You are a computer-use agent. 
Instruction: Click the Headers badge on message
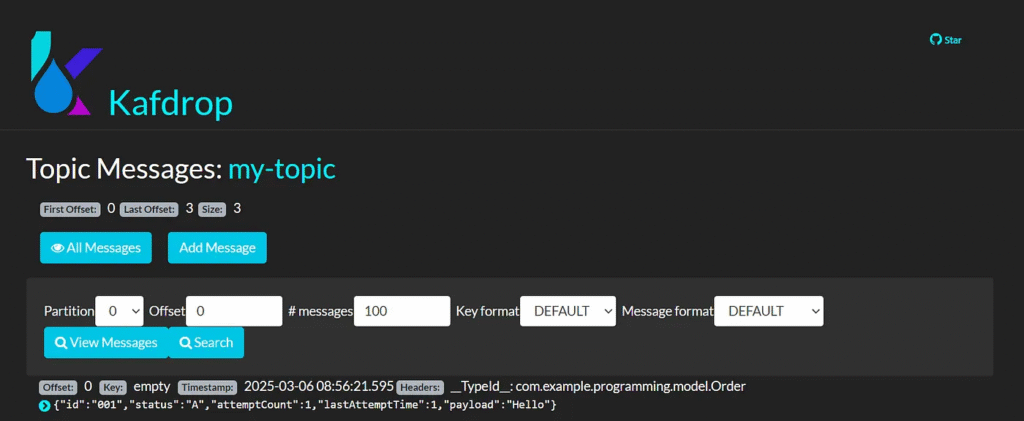coord(419,387)
